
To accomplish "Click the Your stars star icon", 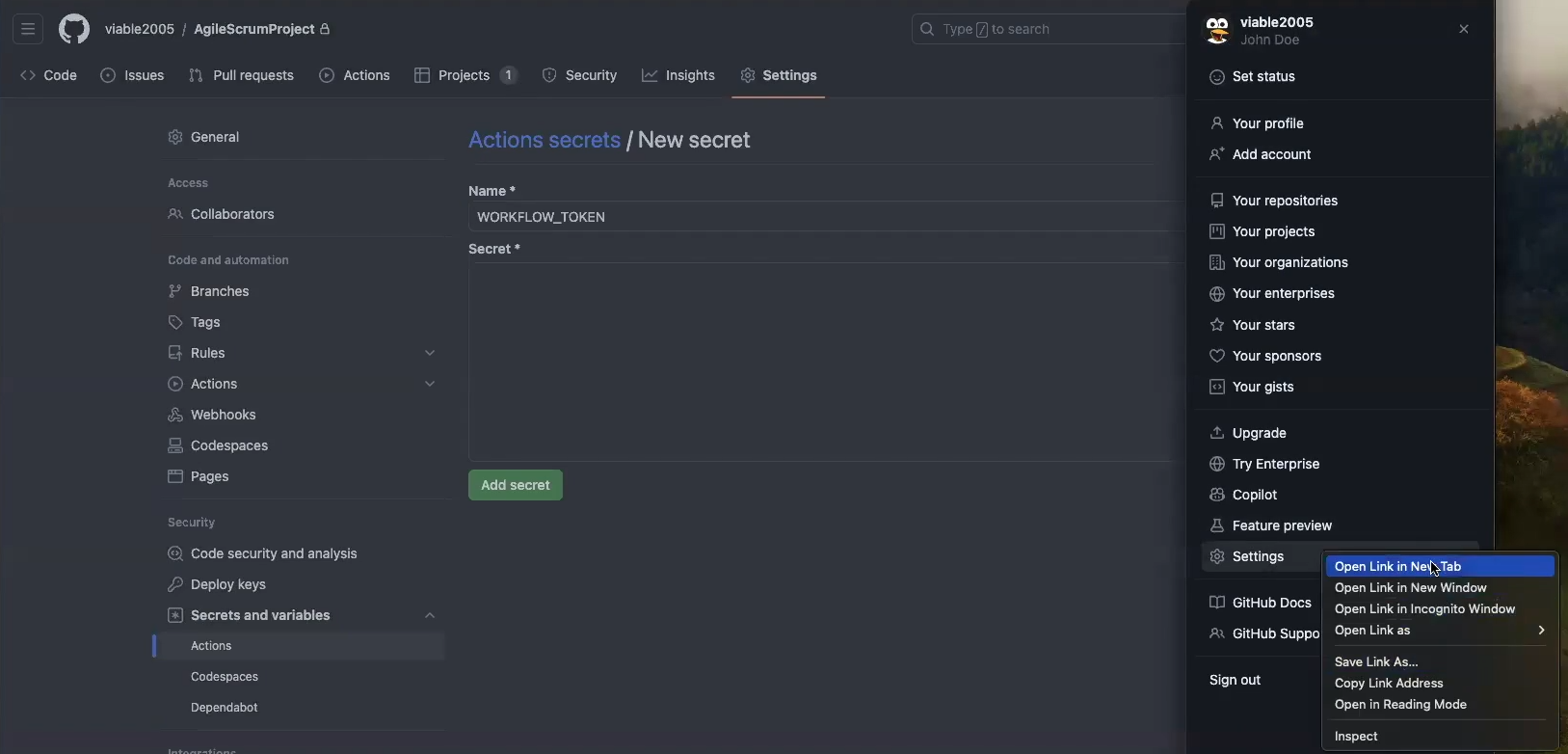I will [1218, 325].
